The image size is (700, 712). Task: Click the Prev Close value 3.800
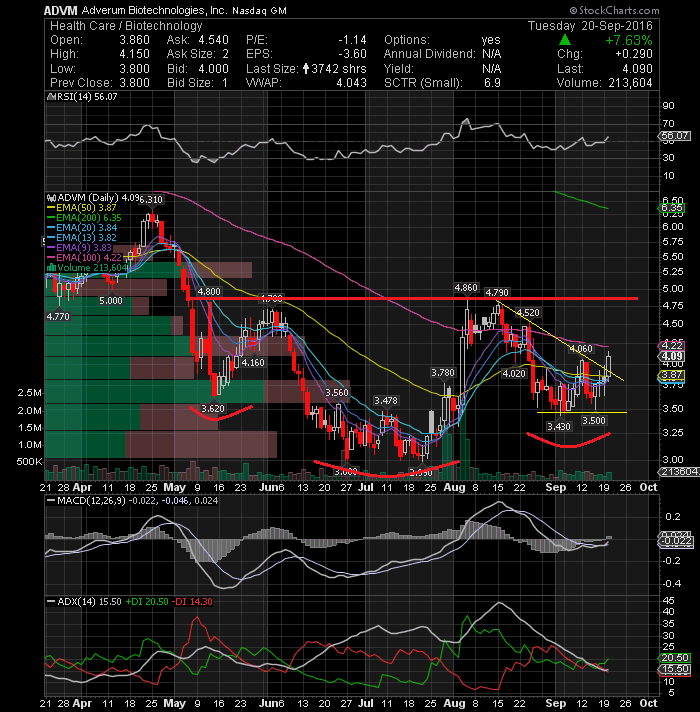pos(134,83)
